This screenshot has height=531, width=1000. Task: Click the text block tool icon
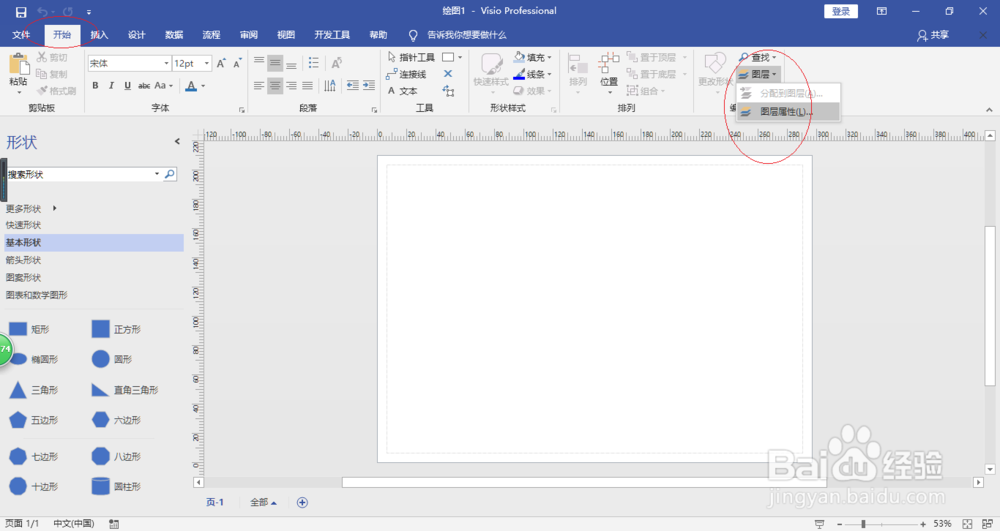(448, 91)
